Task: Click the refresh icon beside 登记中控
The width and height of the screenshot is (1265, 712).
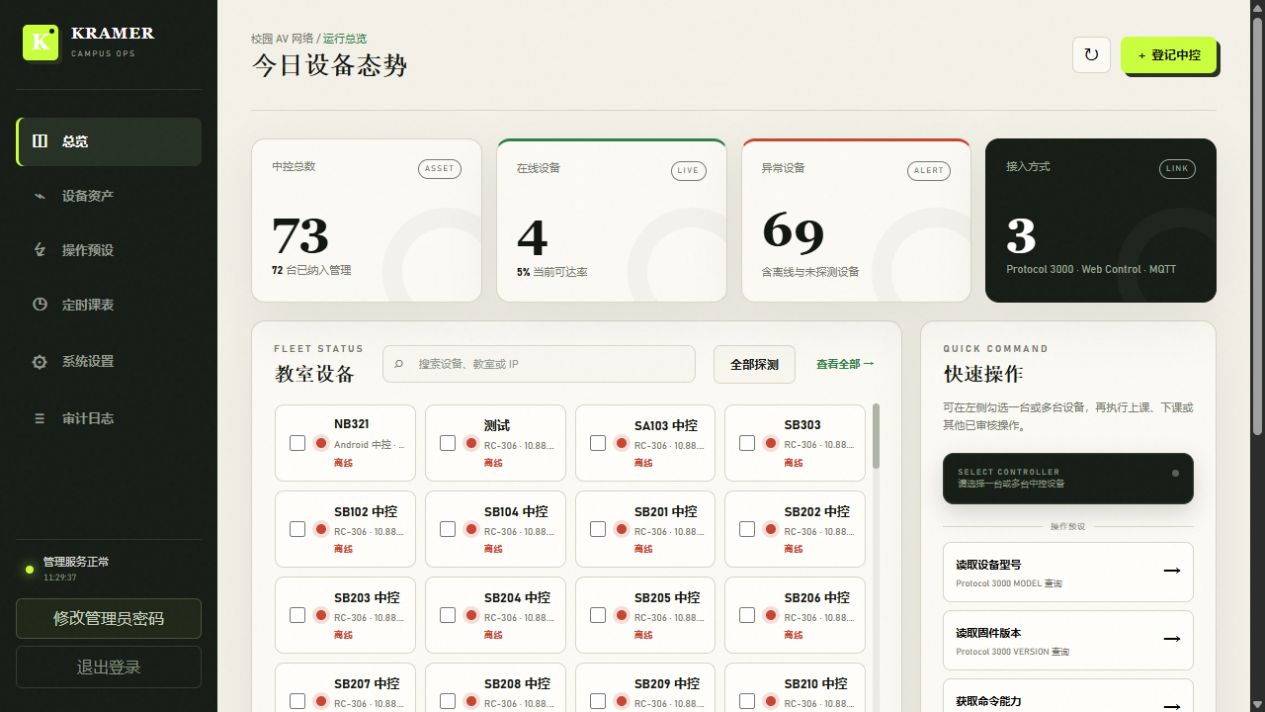Action: point(1091,55)
